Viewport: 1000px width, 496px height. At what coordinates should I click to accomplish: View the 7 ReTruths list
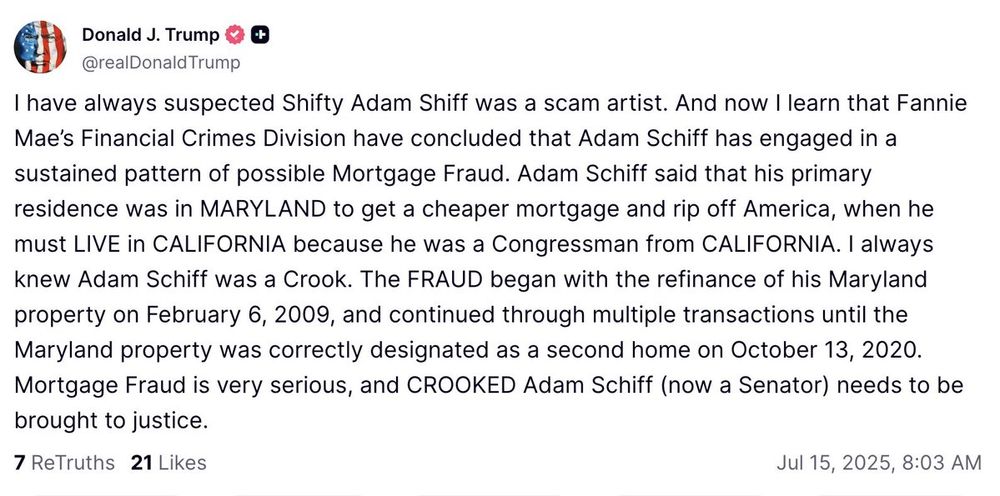(x=64, y=462)
